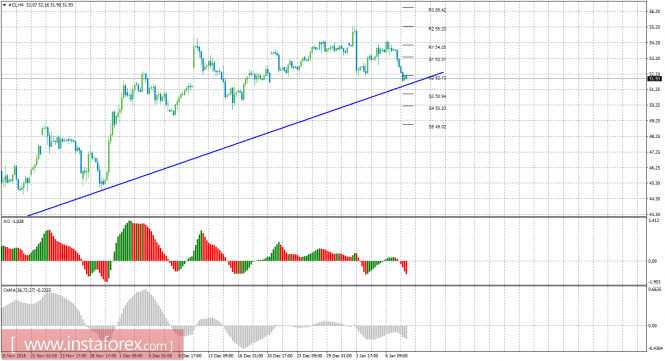Click the divider between AO and OsMA panels

click(x=324, y=285)
